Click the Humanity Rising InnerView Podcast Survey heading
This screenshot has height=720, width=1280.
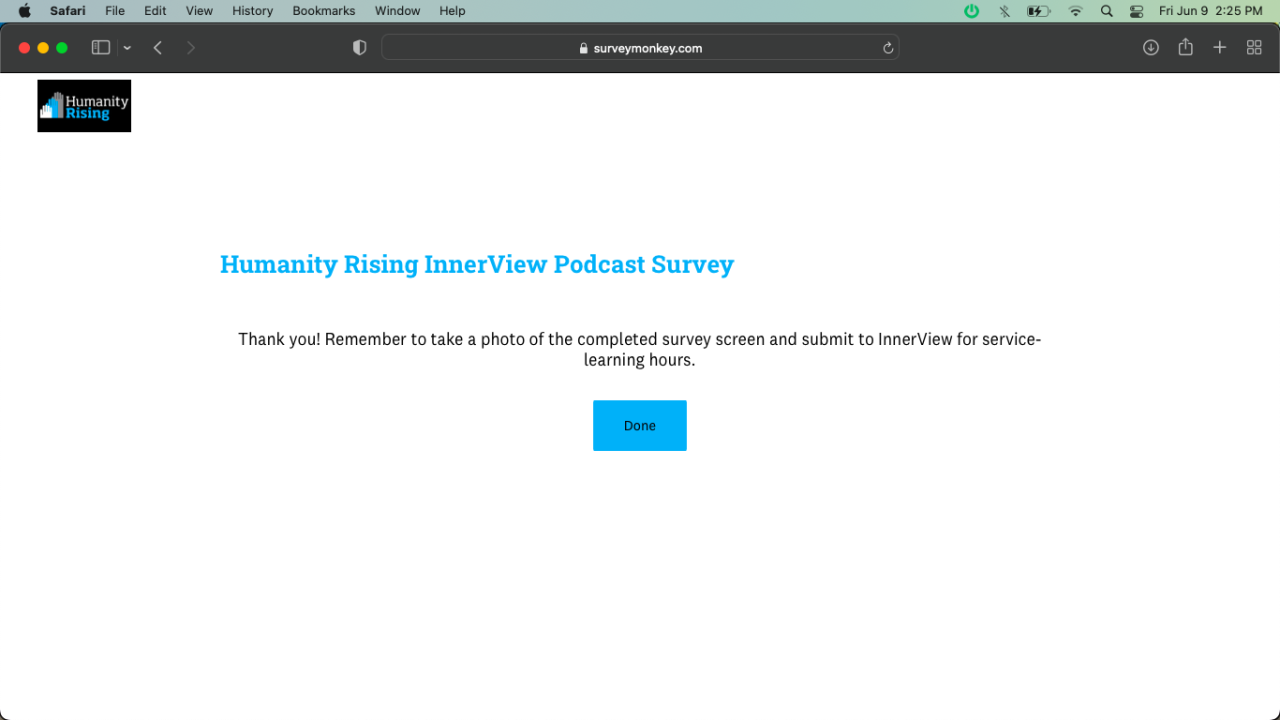coord(477,264)
